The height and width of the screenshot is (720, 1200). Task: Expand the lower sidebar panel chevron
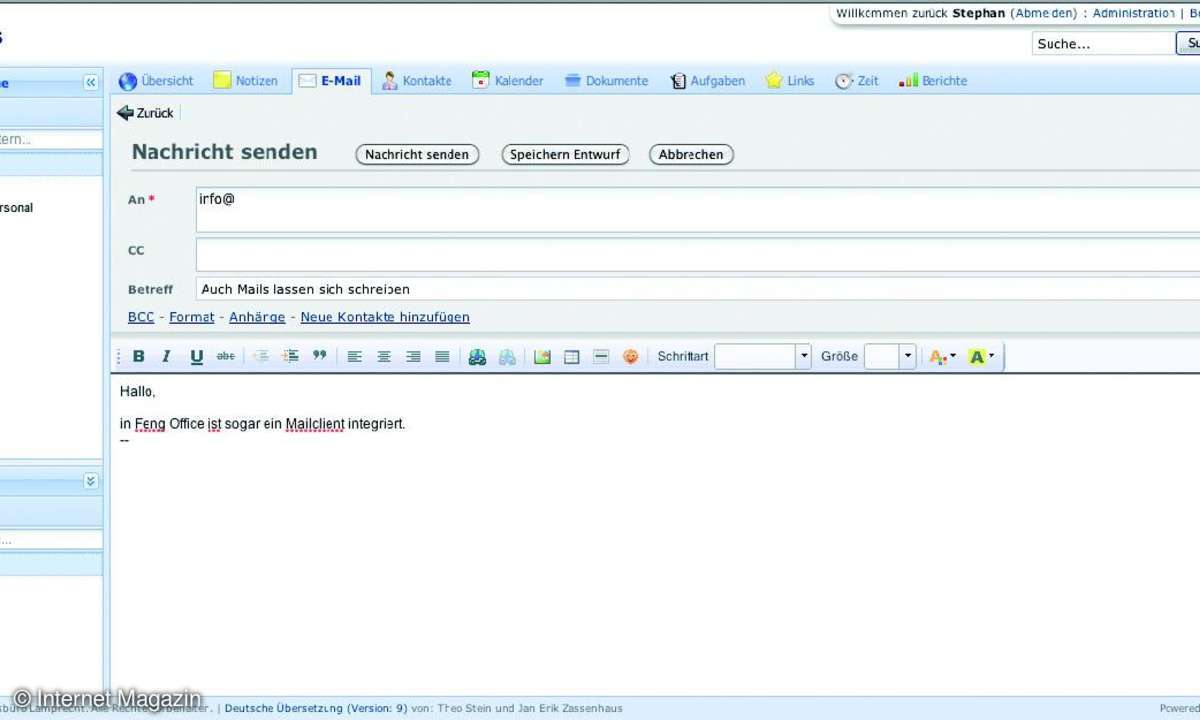pyautogui.click(x=91, y=481)
